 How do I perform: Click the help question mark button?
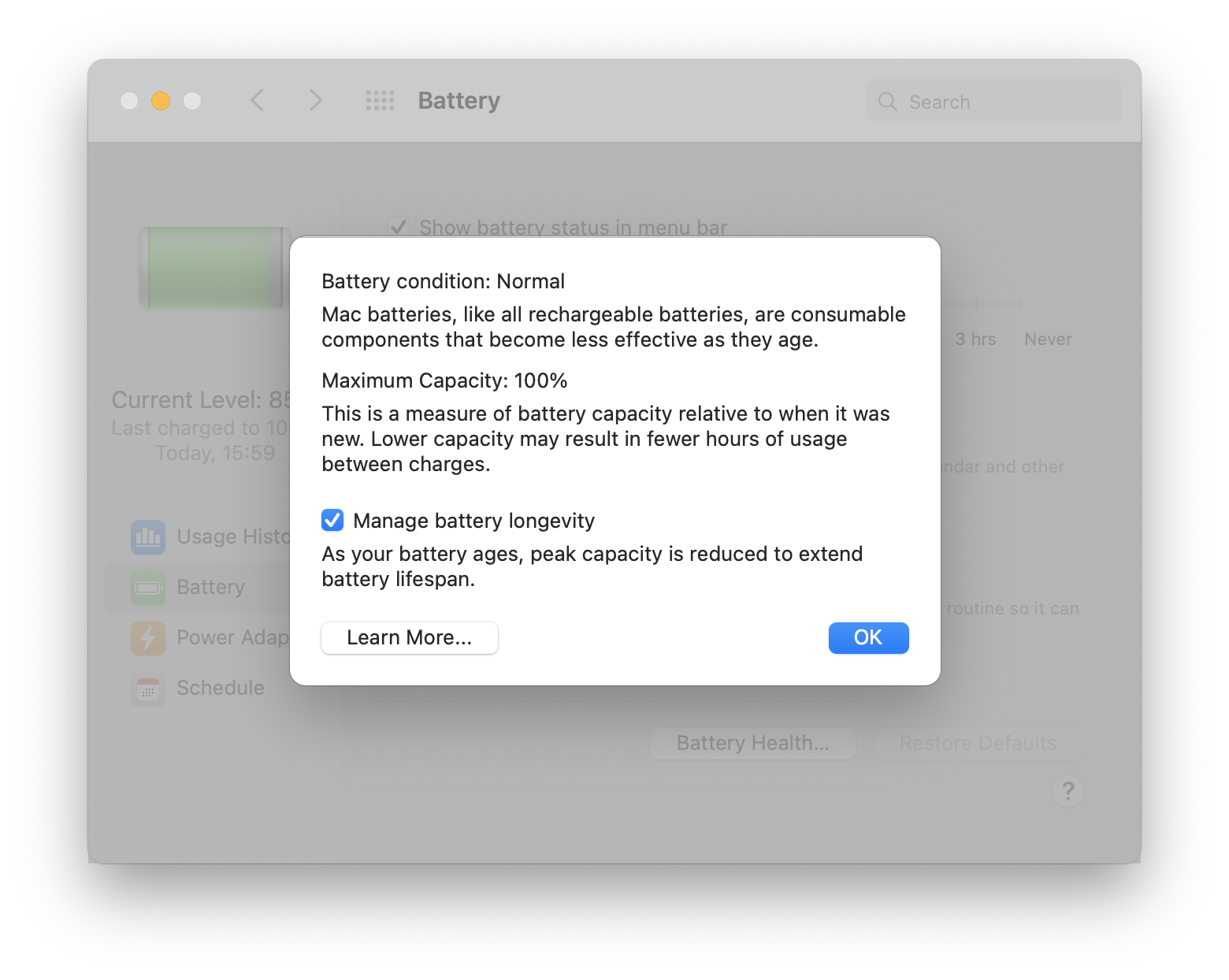tap(1067, 791)
